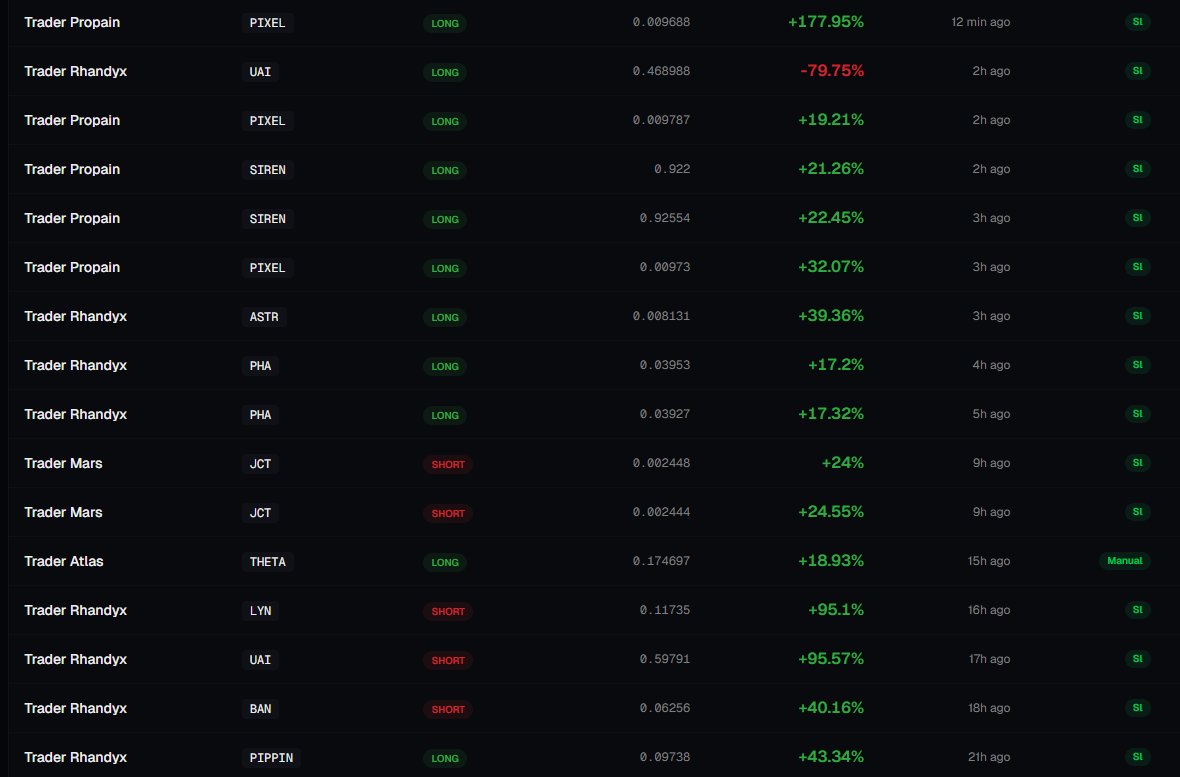Viewport: 1180px width, 777px height.
Task: Toggle the LONG pill on the PIPPIN trade
Action: (x=444, y=758)
